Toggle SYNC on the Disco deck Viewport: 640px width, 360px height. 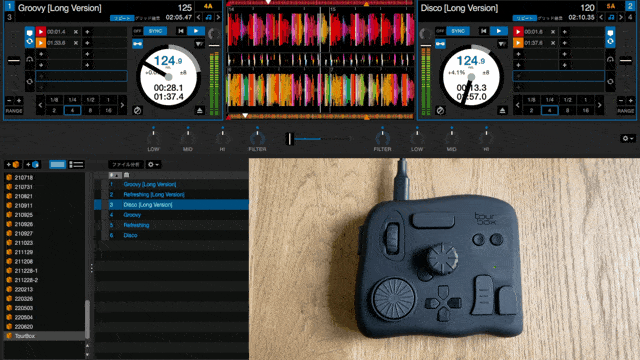[x=458, y=31]
